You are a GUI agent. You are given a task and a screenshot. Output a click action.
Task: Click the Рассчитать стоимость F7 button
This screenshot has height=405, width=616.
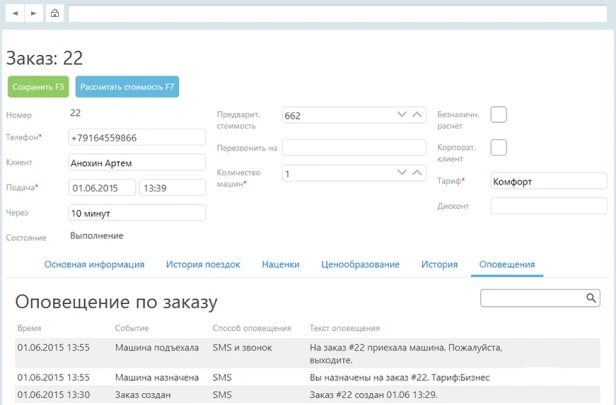point(127,87)
